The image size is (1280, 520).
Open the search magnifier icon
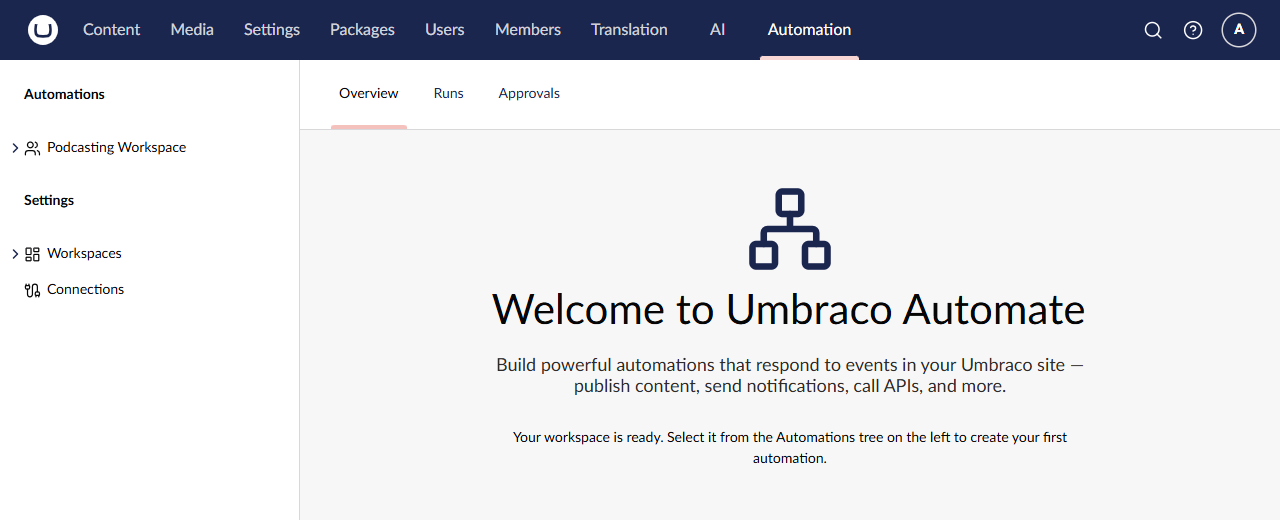click(x=1153, y=30)
